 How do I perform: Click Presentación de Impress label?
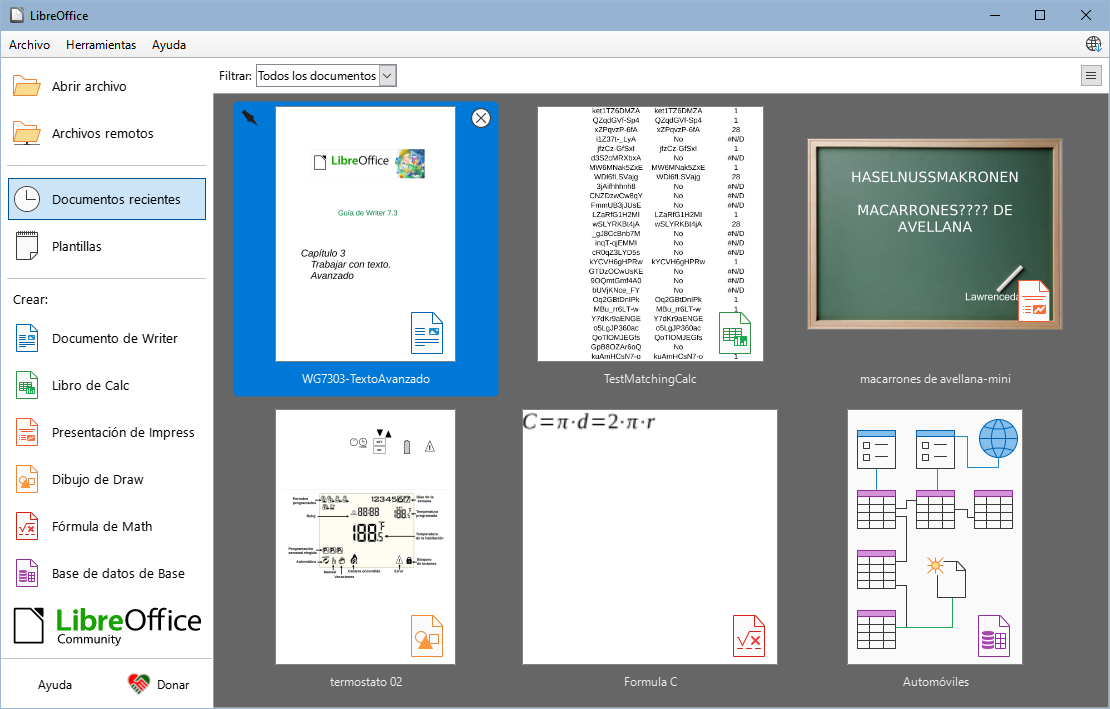123,432
